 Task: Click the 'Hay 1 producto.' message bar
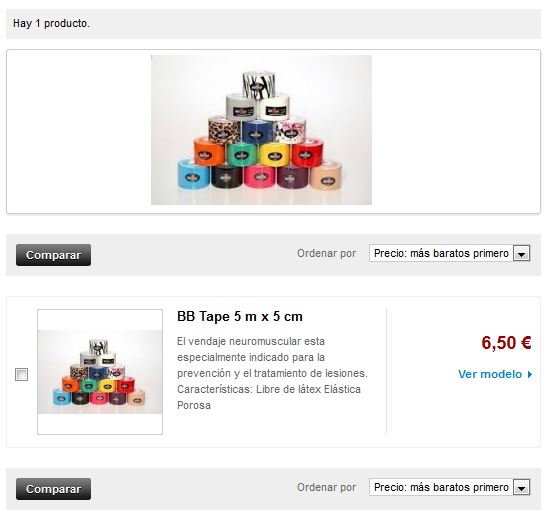pyautogui.click(x=273, y=24)
